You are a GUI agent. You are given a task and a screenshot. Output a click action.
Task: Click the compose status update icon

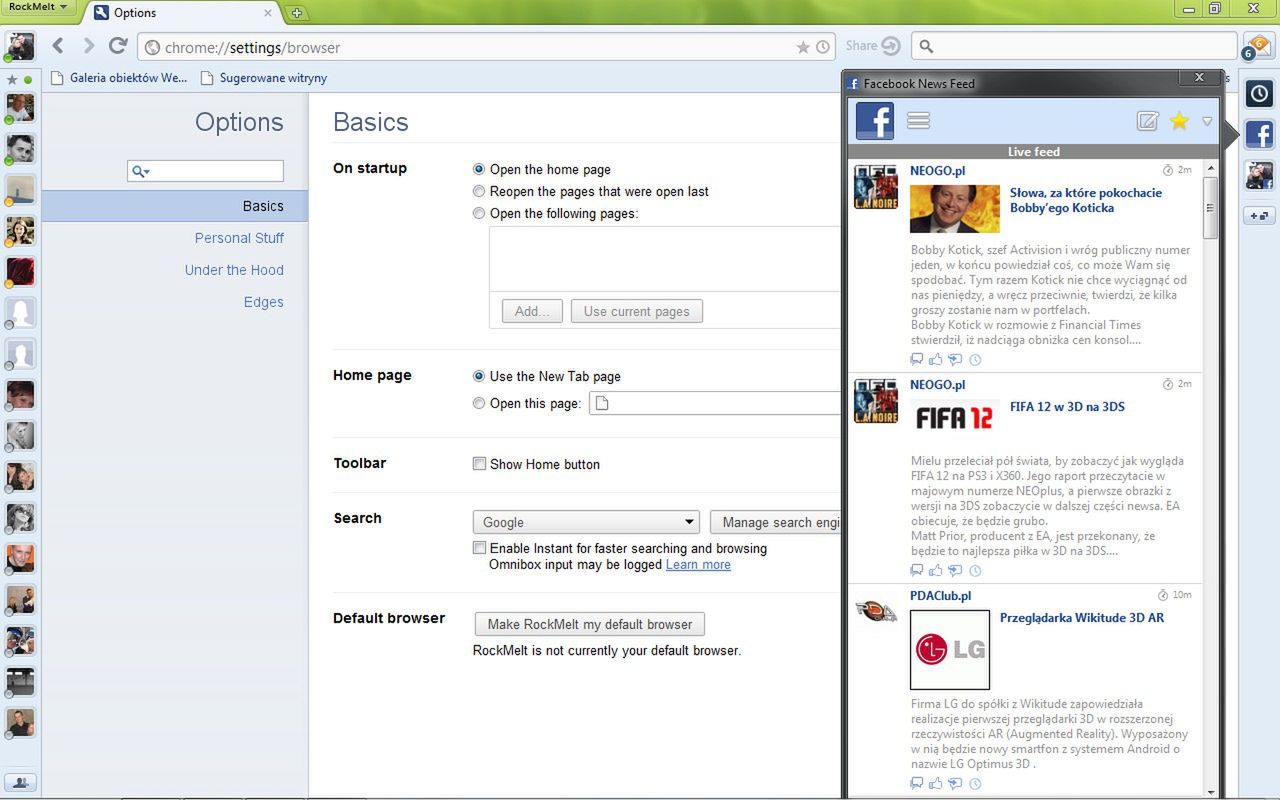1147,121
